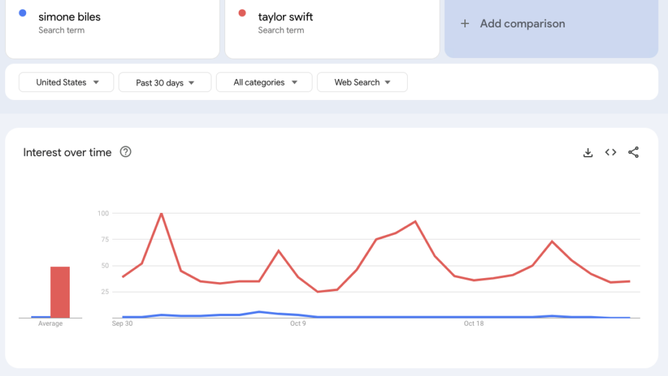
Task: Click the 50 value on the y-axis
Action: [105, 266]
